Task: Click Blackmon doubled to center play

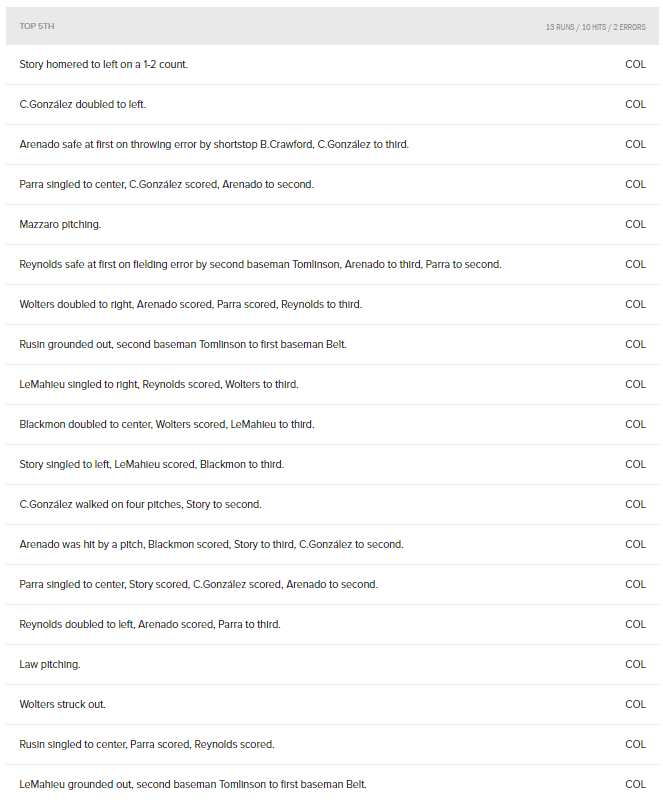Action: pyautogui.click(x=166, y=424)
